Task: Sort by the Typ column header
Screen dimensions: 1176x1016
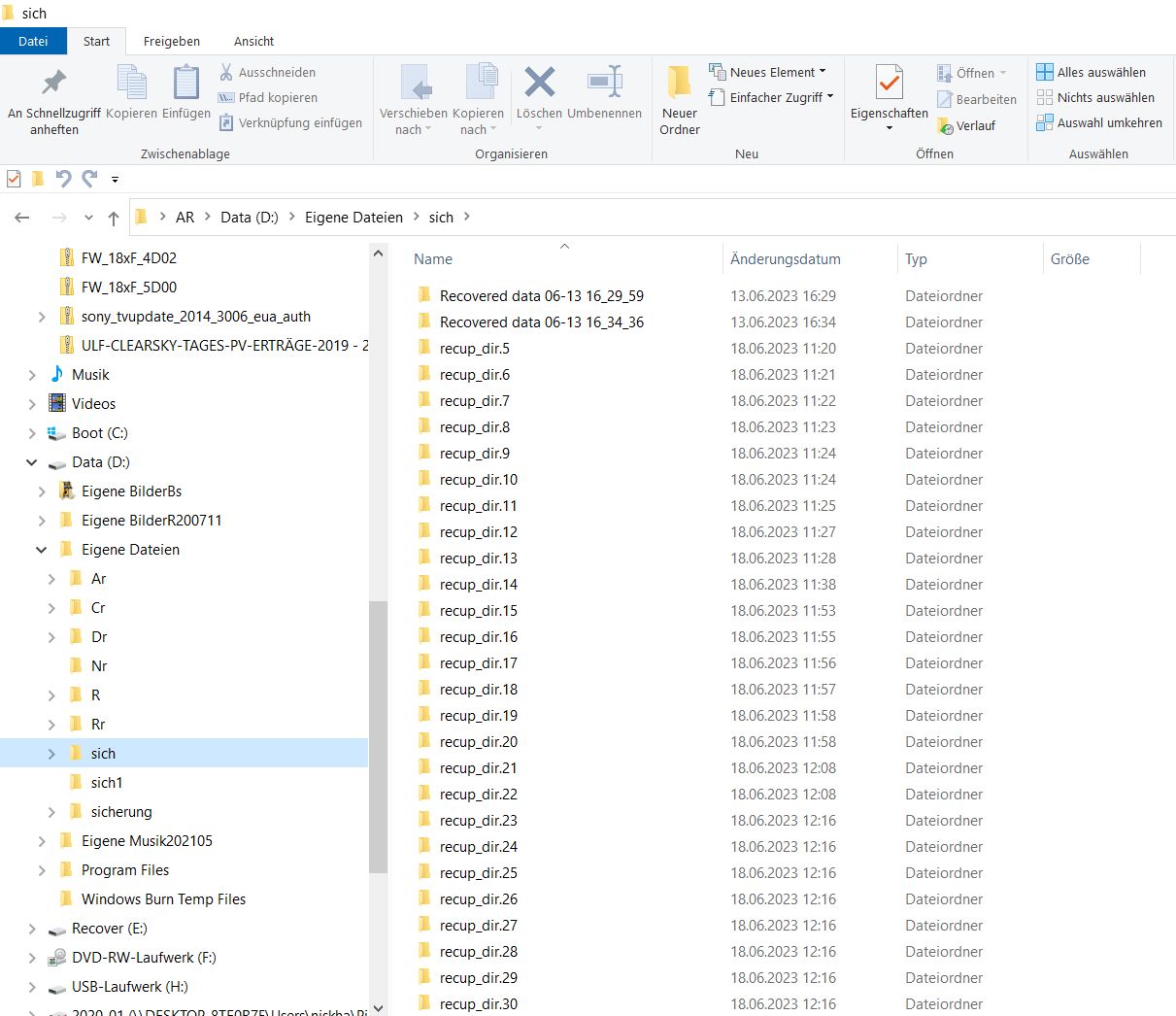Action: click(916, 259)
